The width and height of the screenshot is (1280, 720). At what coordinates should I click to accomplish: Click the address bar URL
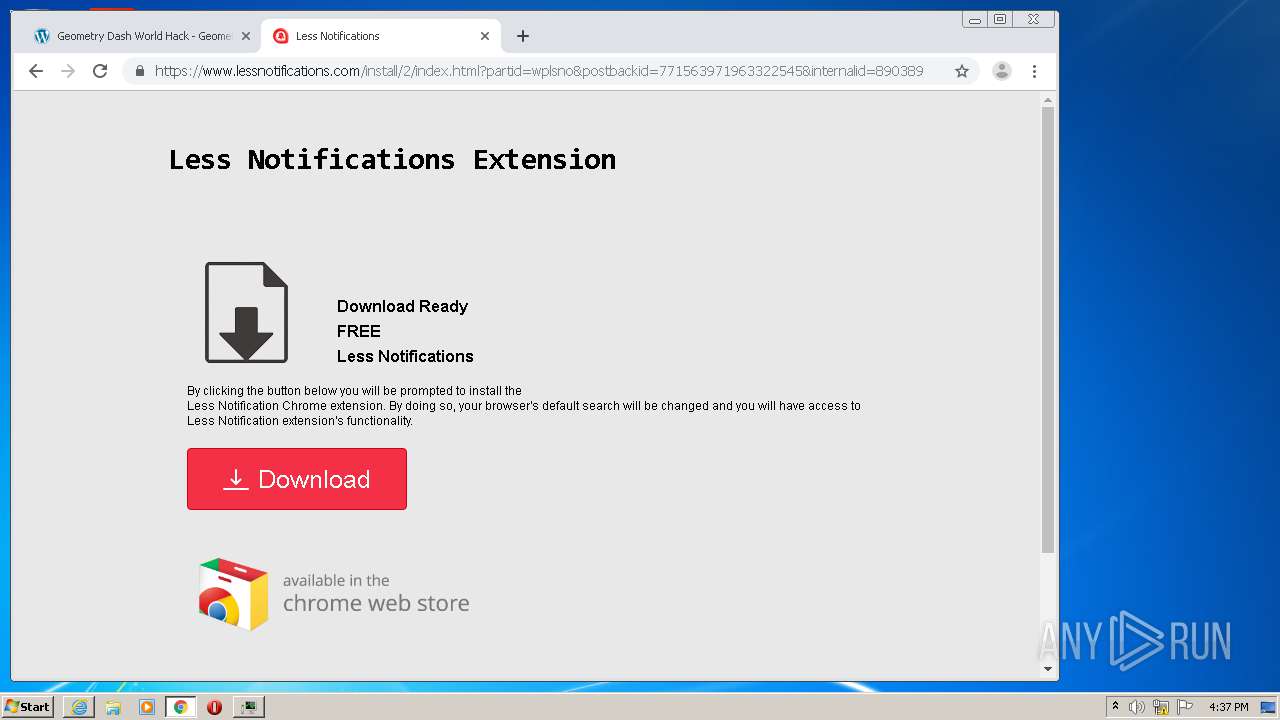click(x=539, y=71)
